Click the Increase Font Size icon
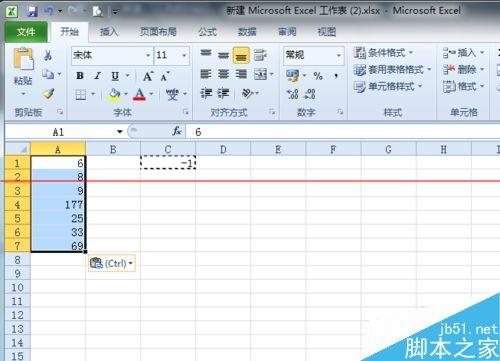The image size is (500, 361). [148, 76]
